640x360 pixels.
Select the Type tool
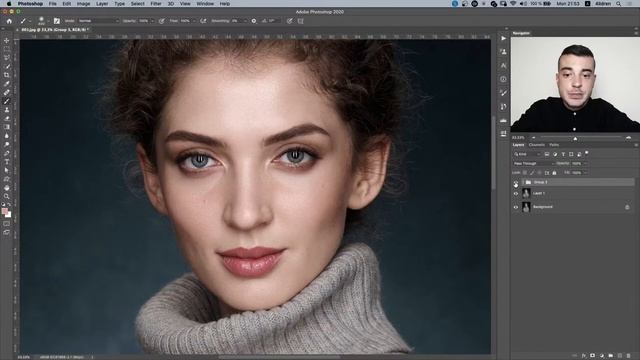[x=7, y=162]
